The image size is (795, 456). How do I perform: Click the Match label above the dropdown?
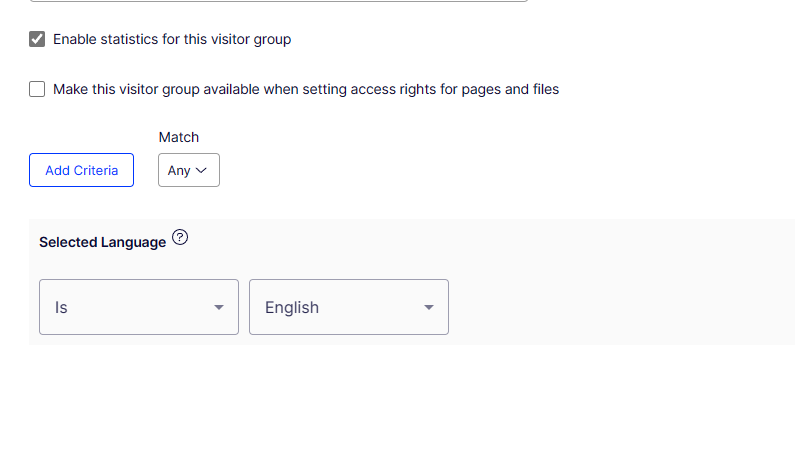tap(179, 137)
